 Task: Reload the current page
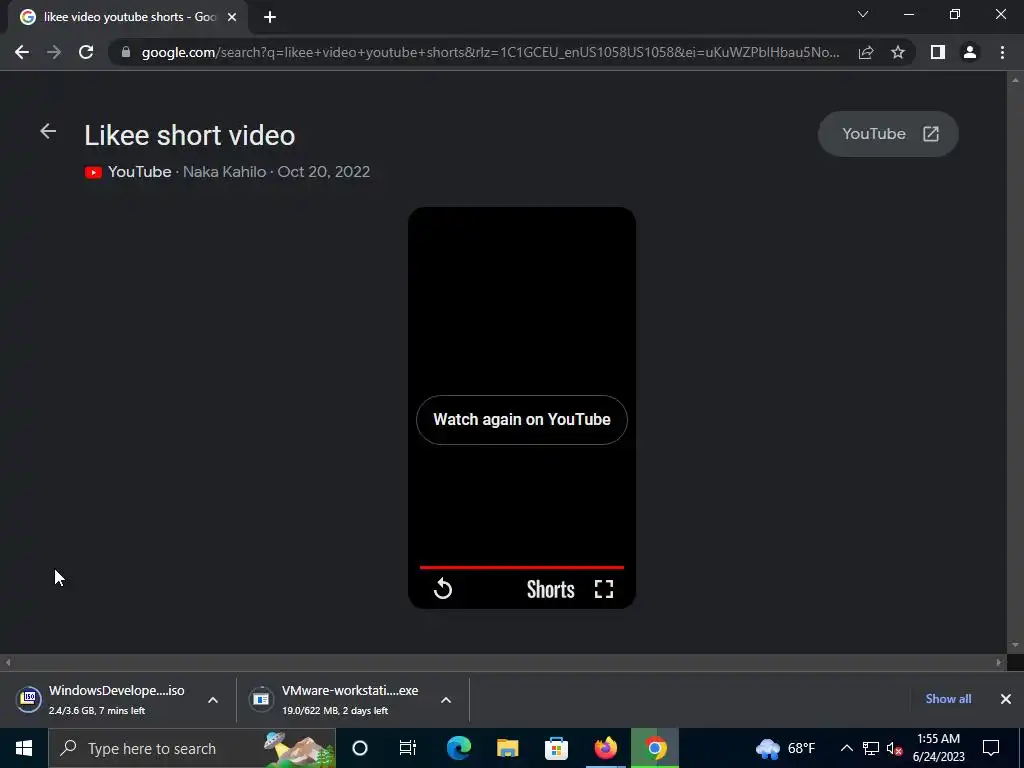(86, 52)
